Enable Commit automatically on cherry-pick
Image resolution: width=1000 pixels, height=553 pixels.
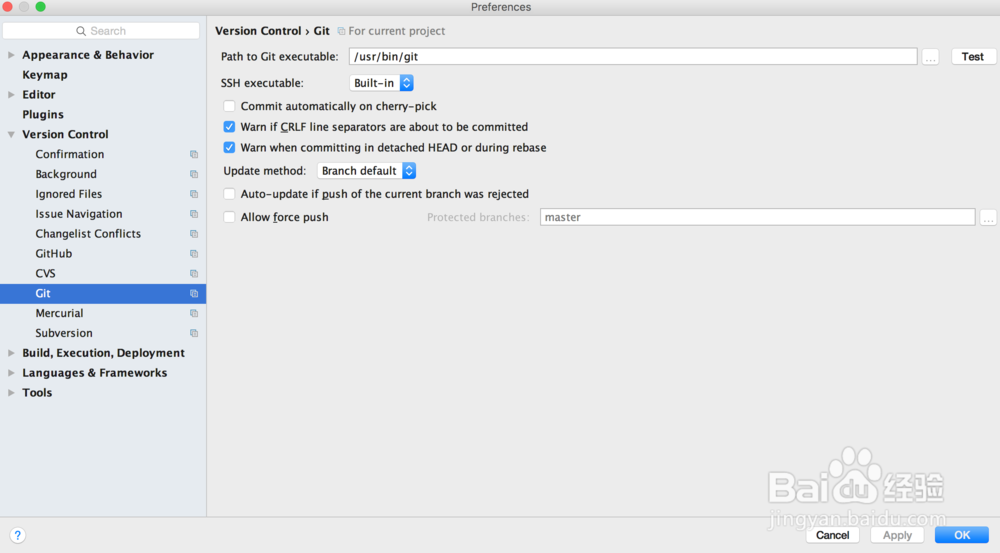tap(229, 106)
